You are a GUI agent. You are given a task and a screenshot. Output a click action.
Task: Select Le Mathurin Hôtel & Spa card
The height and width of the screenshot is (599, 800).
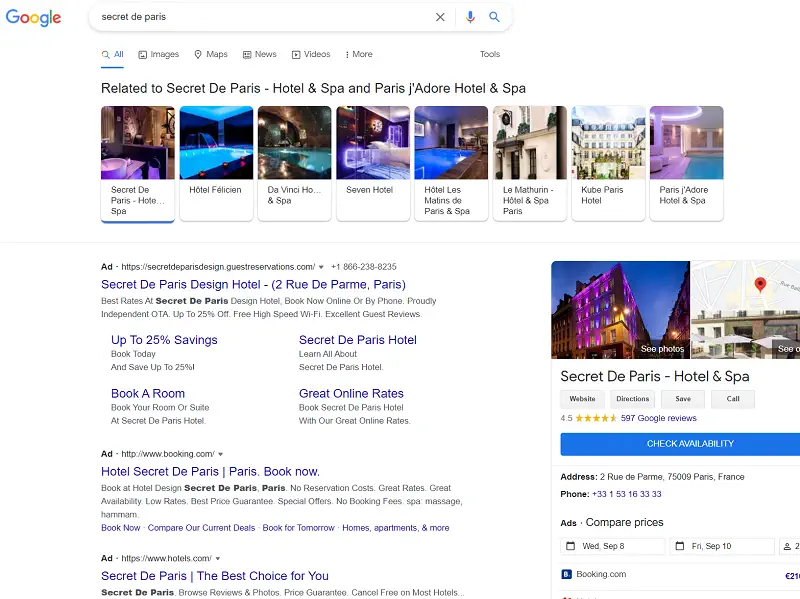coord(530,164)
